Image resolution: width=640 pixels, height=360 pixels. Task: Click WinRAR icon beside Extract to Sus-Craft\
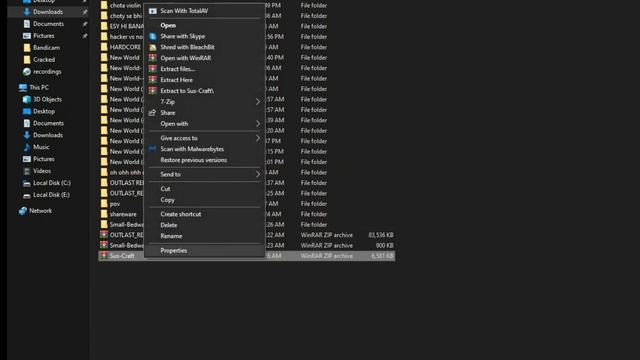click(x=153, y=91)
